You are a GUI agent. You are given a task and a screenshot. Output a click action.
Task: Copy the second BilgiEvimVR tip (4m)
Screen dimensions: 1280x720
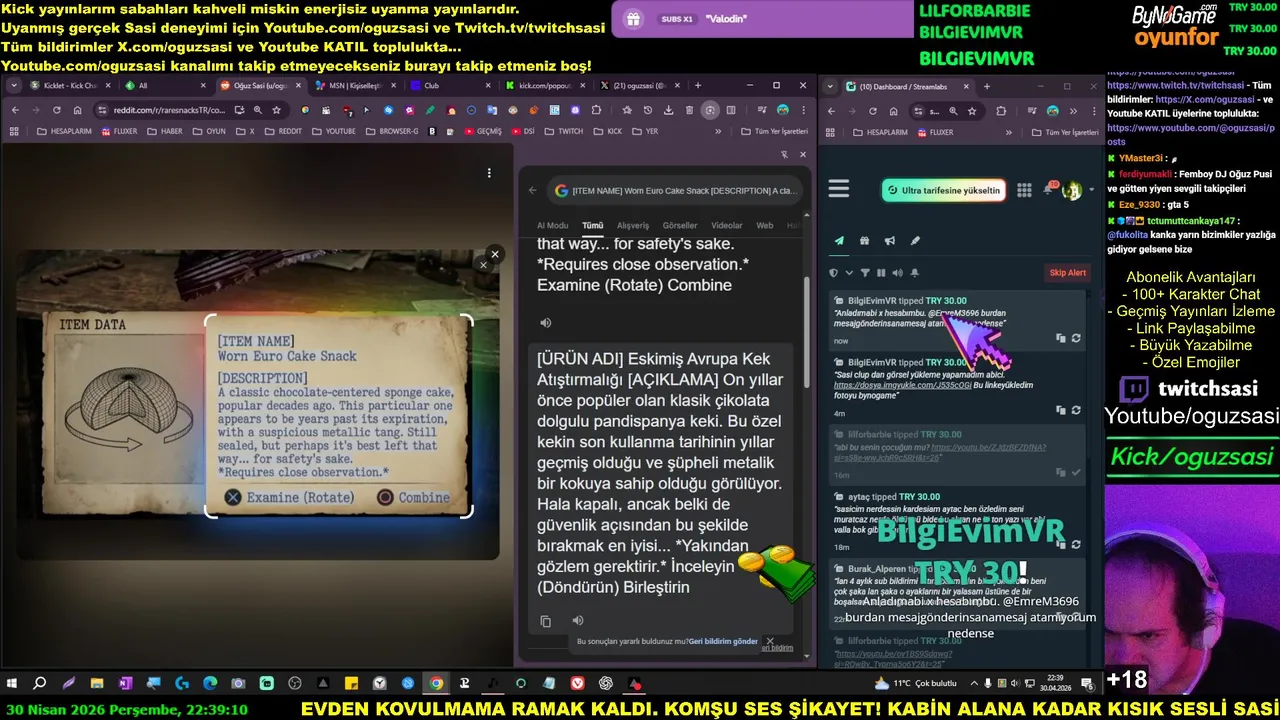(x=1061, y=410)
